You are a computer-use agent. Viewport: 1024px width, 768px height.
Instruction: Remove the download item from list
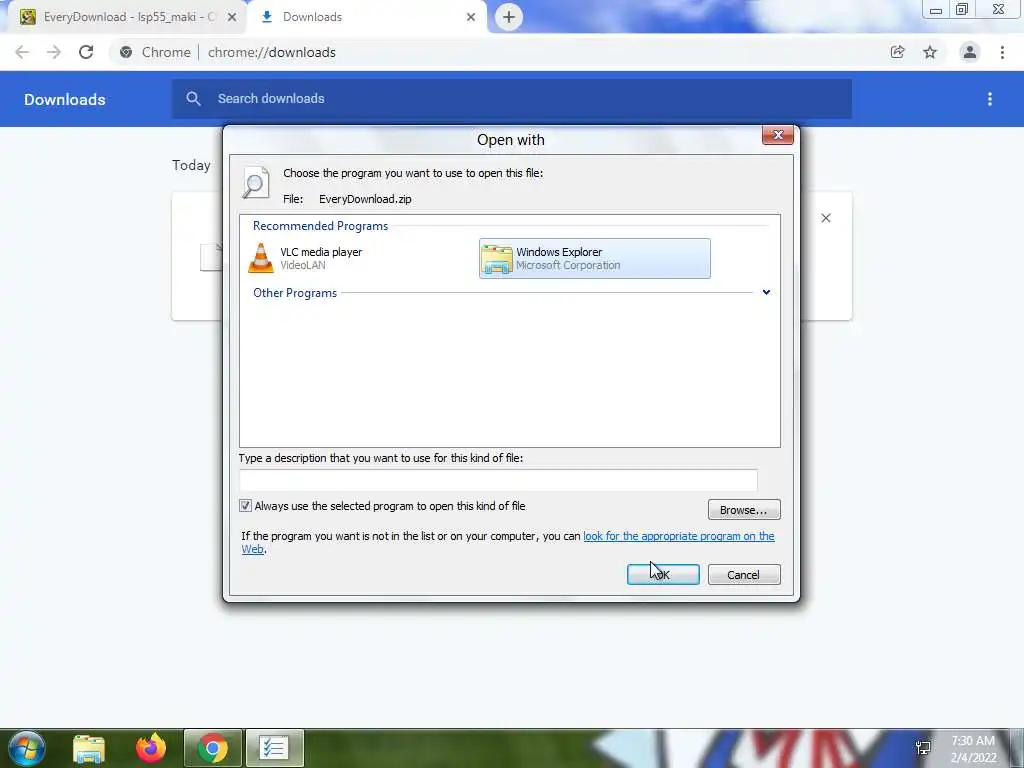825,218
